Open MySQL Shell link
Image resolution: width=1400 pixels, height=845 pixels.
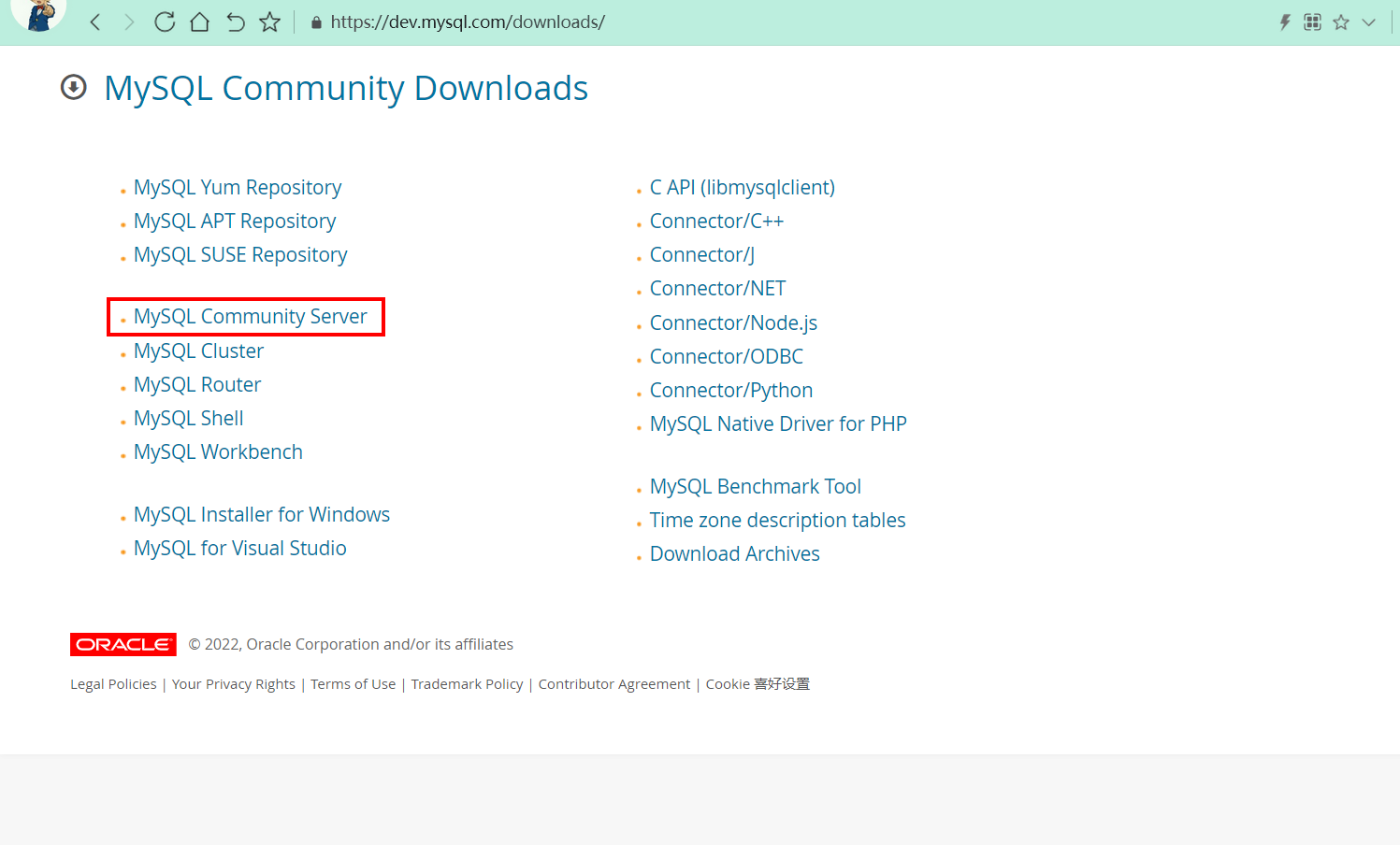[188, 418]
